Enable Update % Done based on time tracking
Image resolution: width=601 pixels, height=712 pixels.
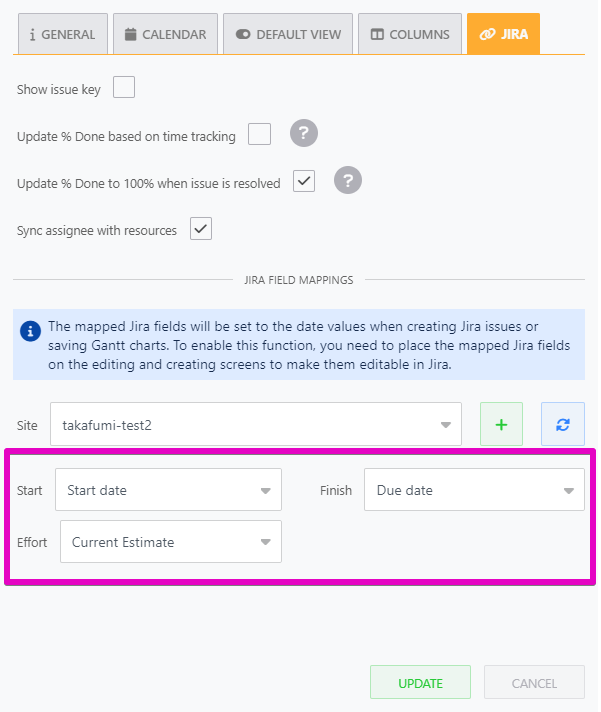pyautogui.click(x=259, y=134)
